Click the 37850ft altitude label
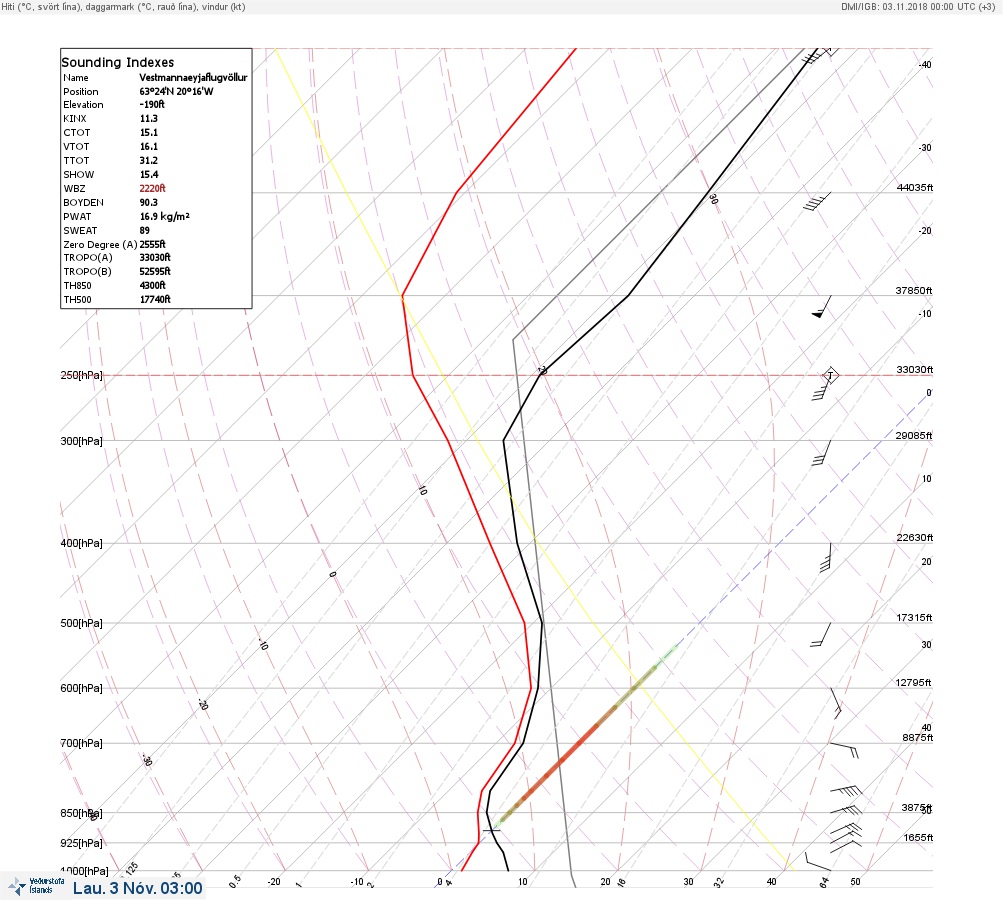 coord(913,290)
